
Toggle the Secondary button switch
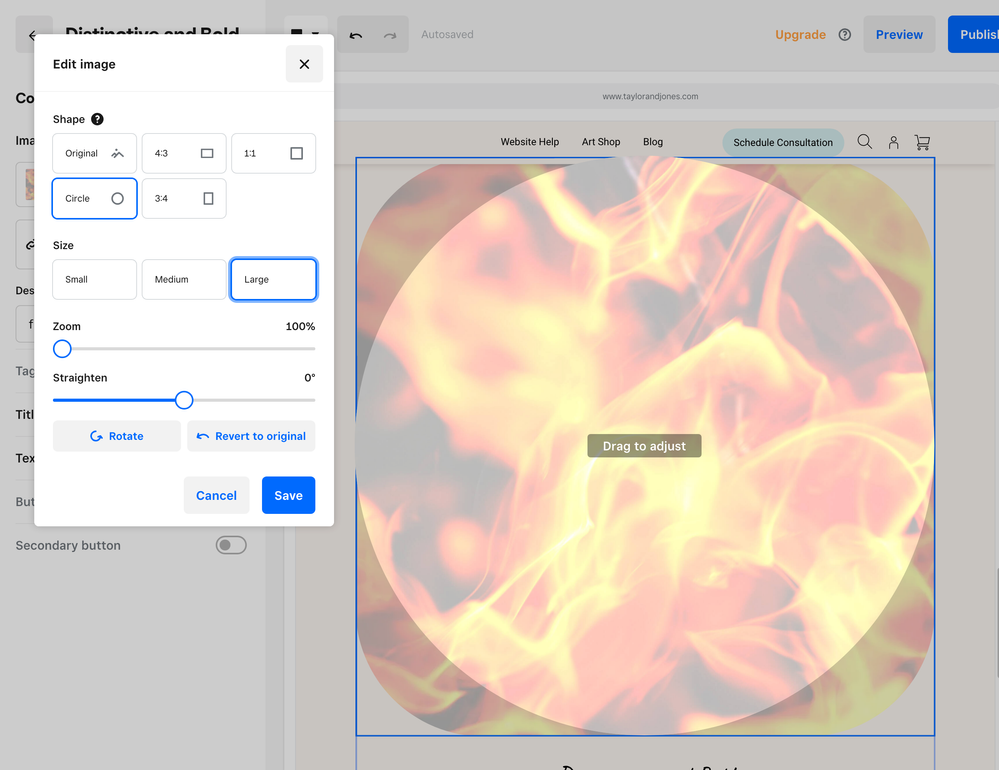(x=231, y=545)
